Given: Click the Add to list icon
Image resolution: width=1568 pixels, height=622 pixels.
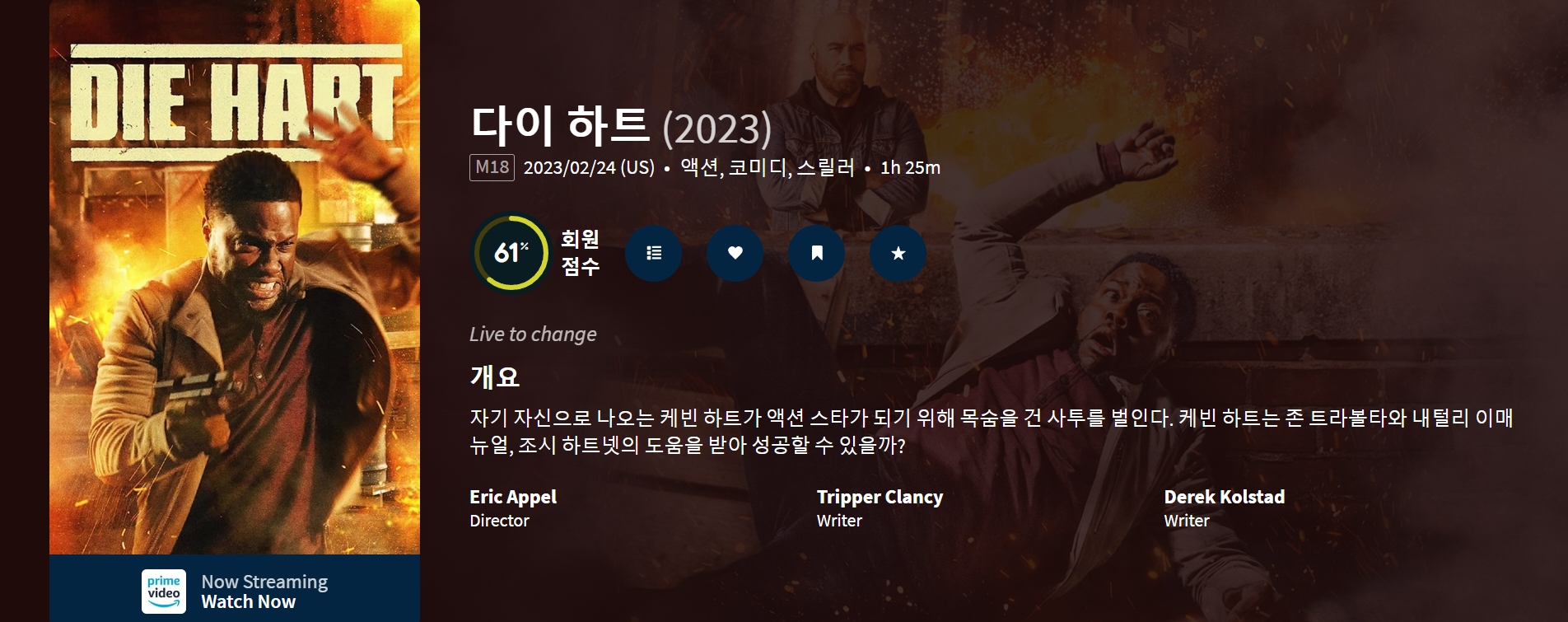Looking at the screenshot, I should coord(653,253).
